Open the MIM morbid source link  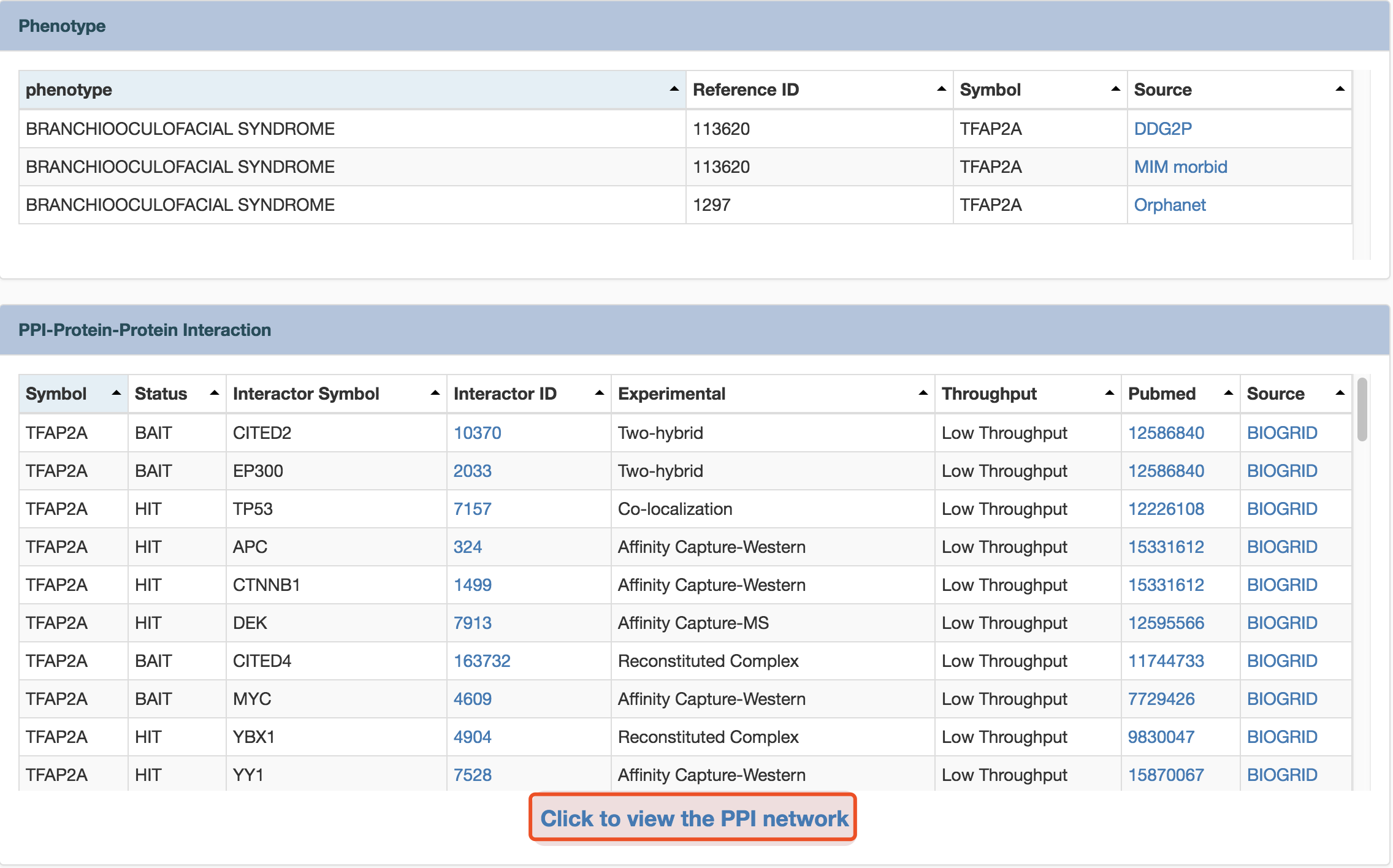[x=1180, y=167]
